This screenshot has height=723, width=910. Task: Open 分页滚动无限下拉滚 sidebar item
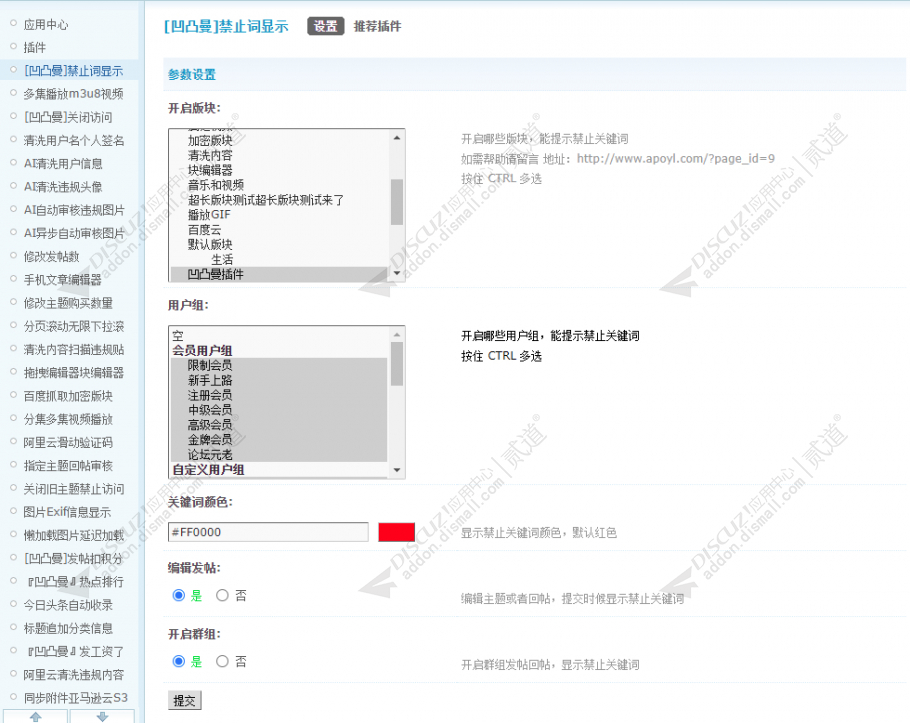74,326
